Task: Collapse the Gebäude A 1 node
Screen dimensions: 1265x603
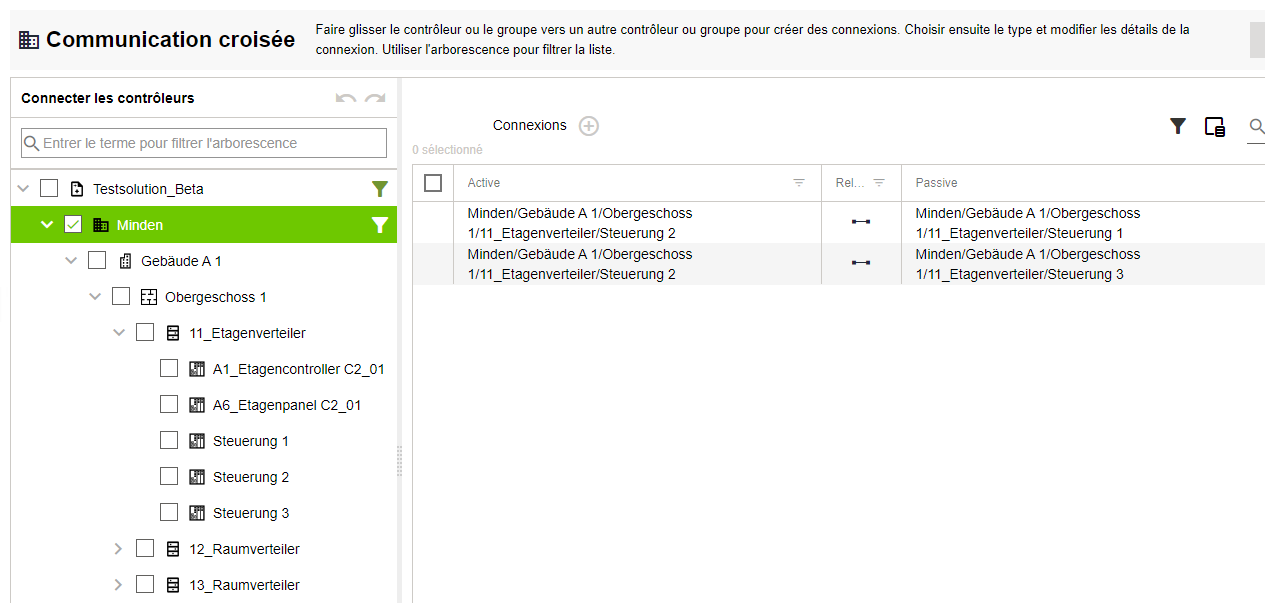Action: [71, 261]
